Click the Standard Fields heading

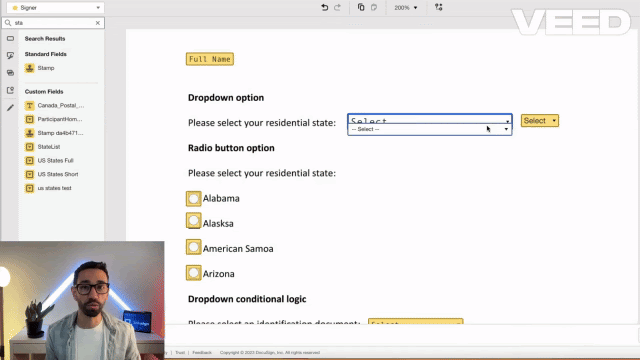(x=45, y=54)
